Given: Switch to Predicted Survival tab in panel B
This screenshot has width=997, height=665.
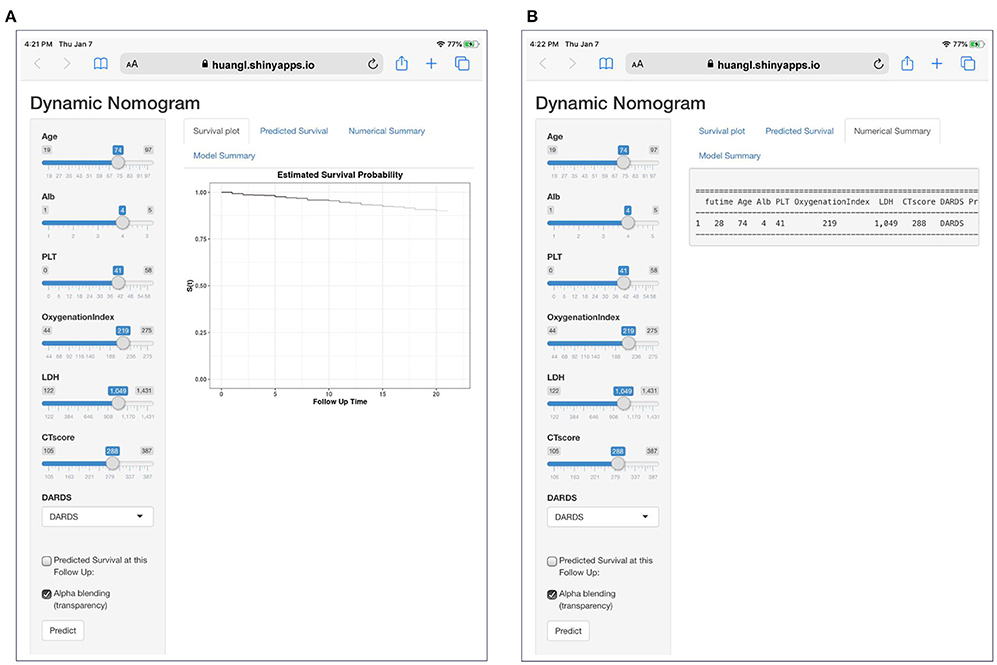Looking at the screenshot, I should [799, 131].
